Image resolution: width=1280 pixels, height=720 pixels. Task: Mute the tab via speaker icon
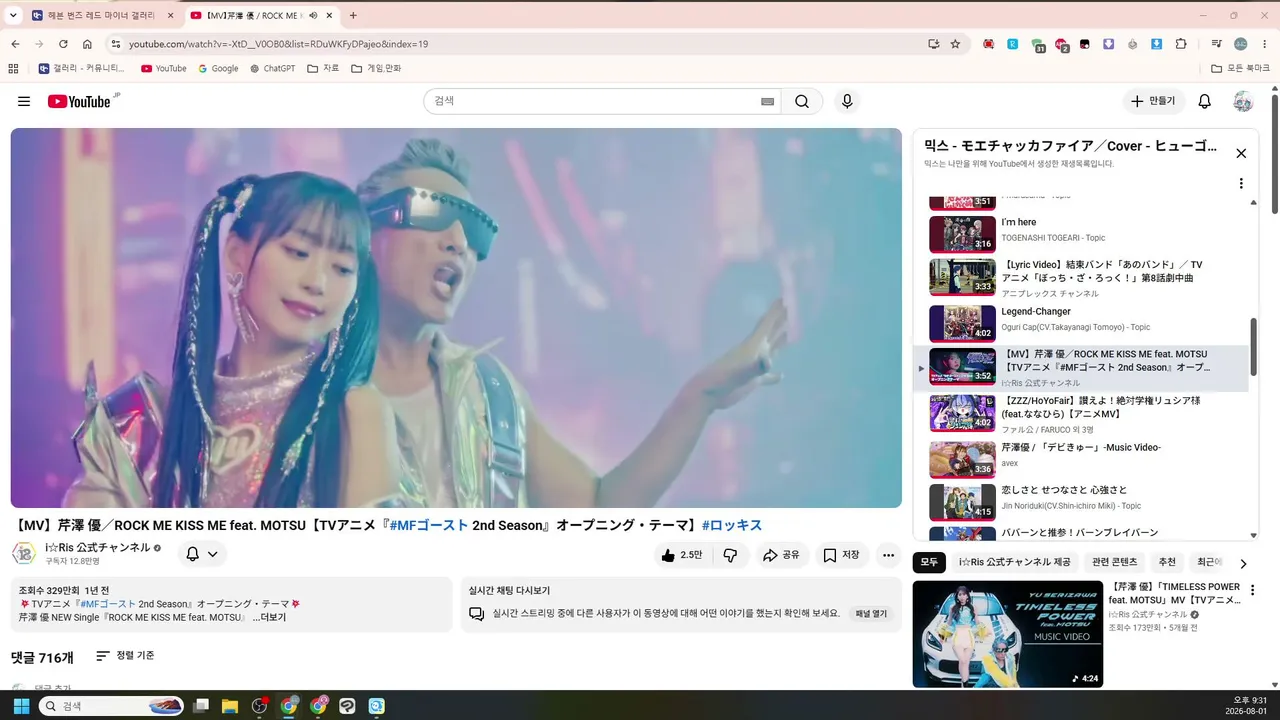(x=313, y=15)
